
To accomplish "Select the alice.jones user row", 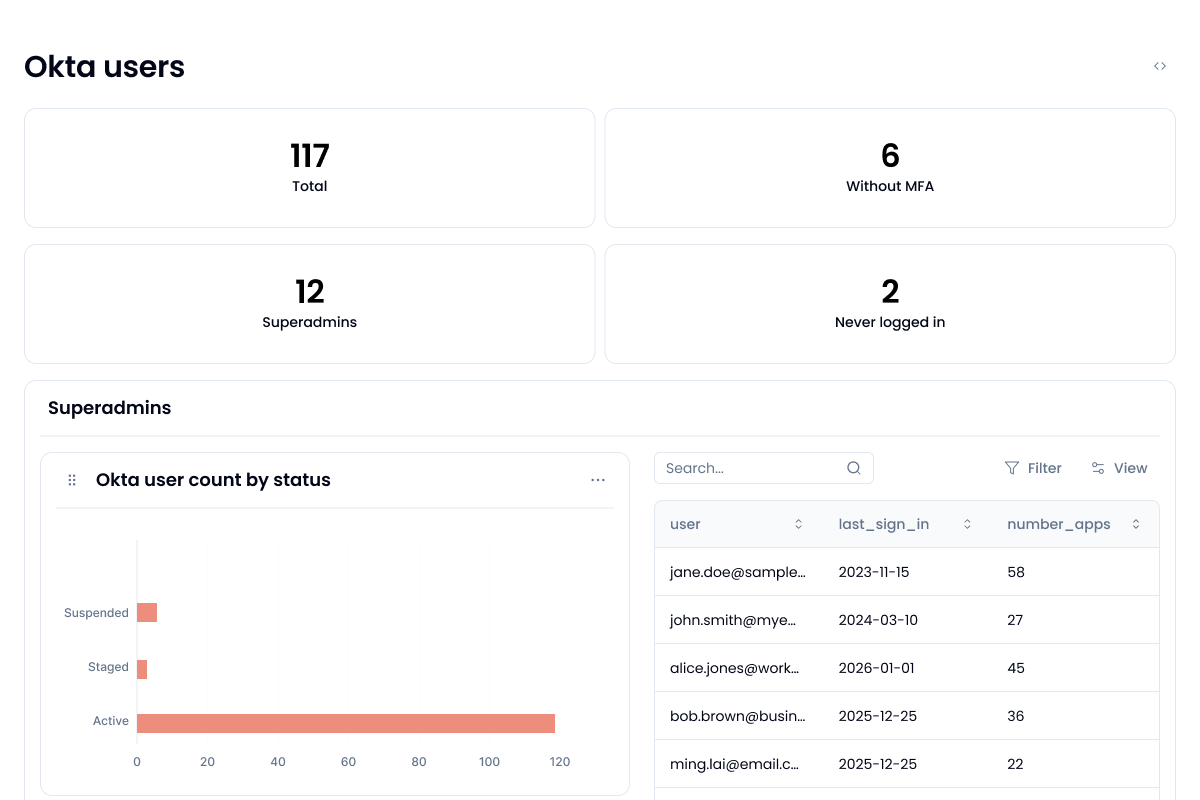I will (737, 668).
